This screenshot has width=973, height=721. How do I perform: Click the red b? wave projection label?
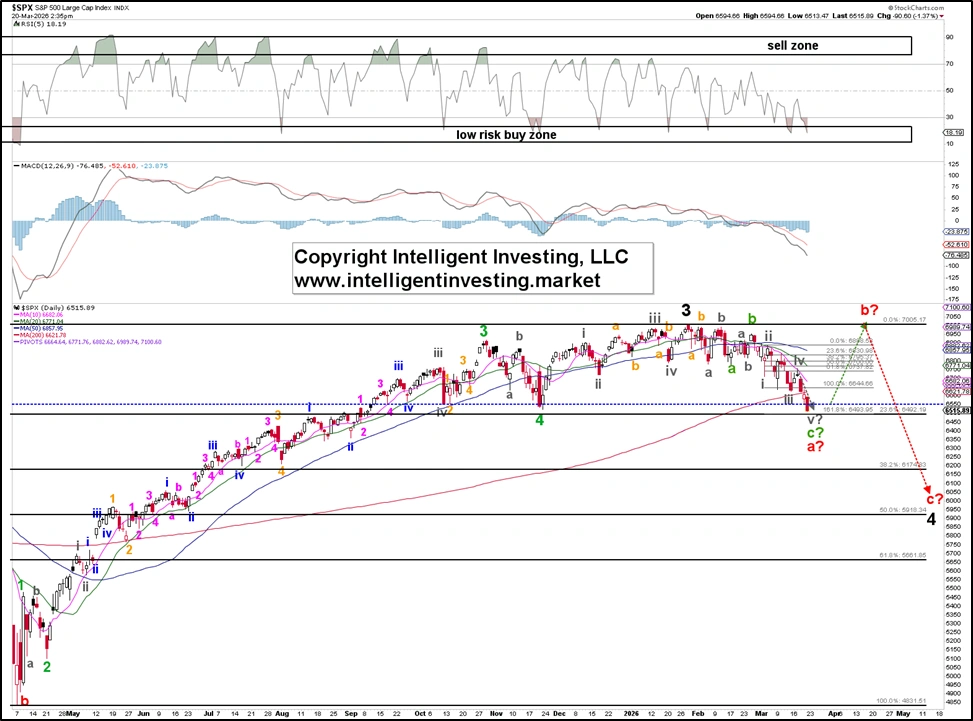click(x=868, y=310)
